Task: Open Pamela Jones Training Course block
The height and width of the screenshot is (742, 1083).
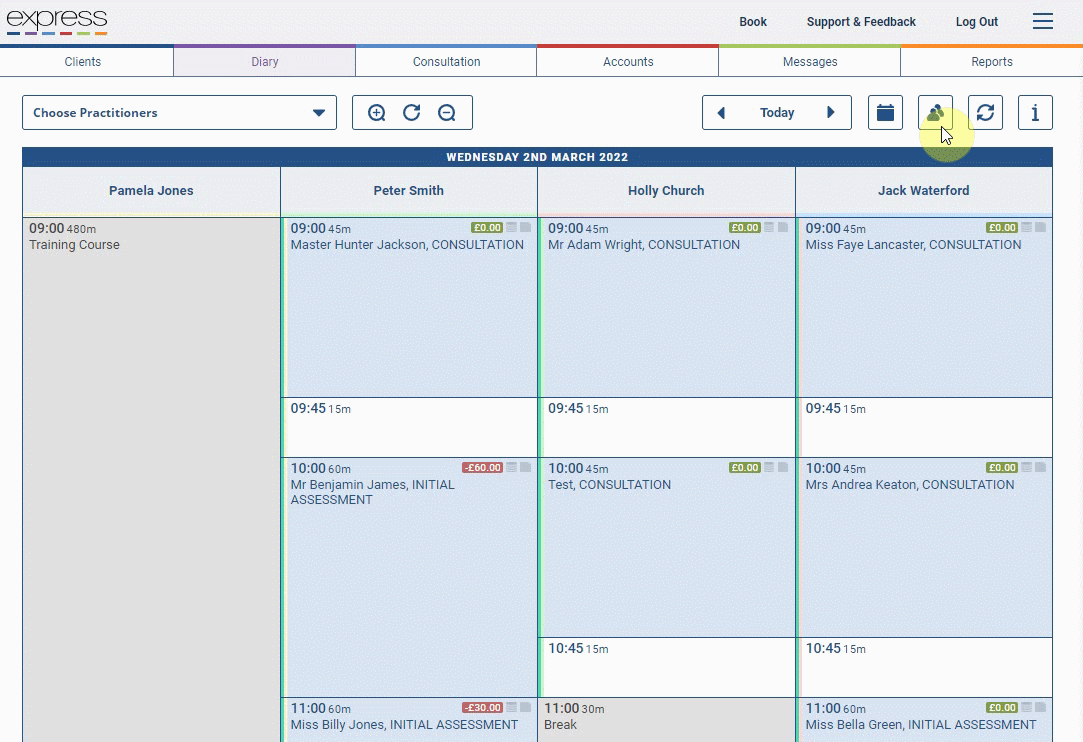Action: (151, 479)
